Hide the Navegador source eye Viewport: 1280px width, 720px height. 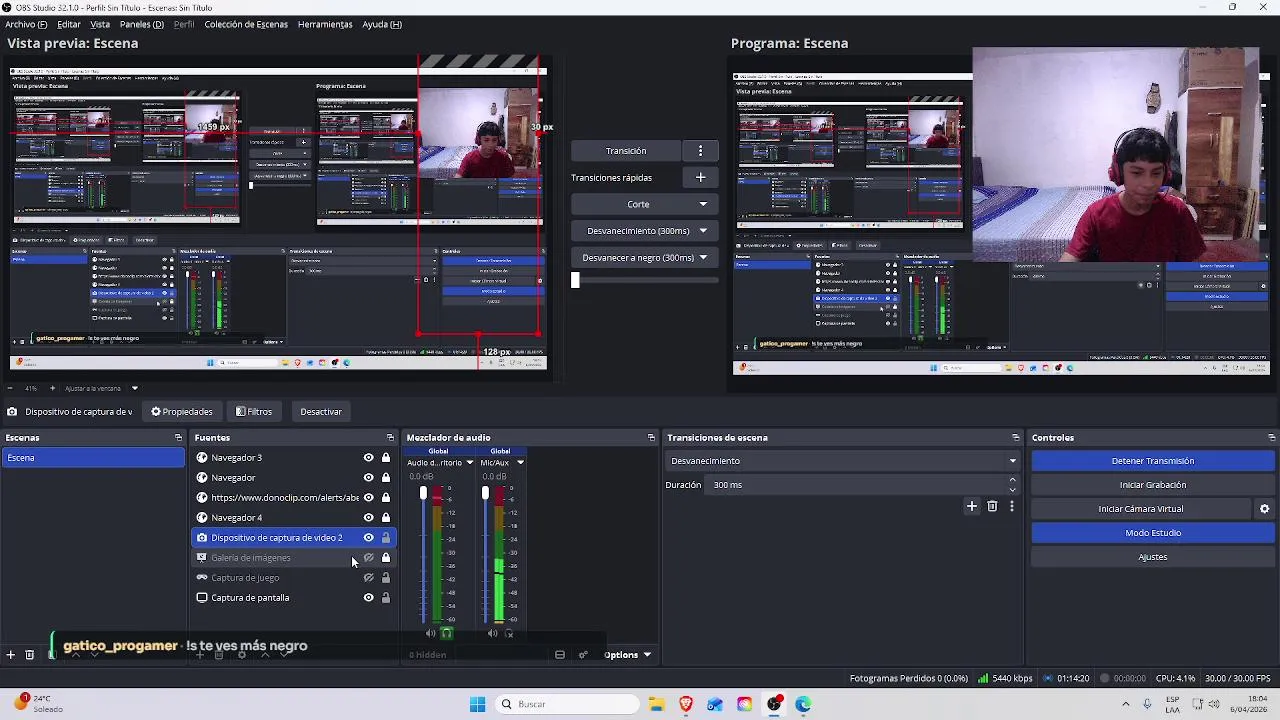pos(368,478)
